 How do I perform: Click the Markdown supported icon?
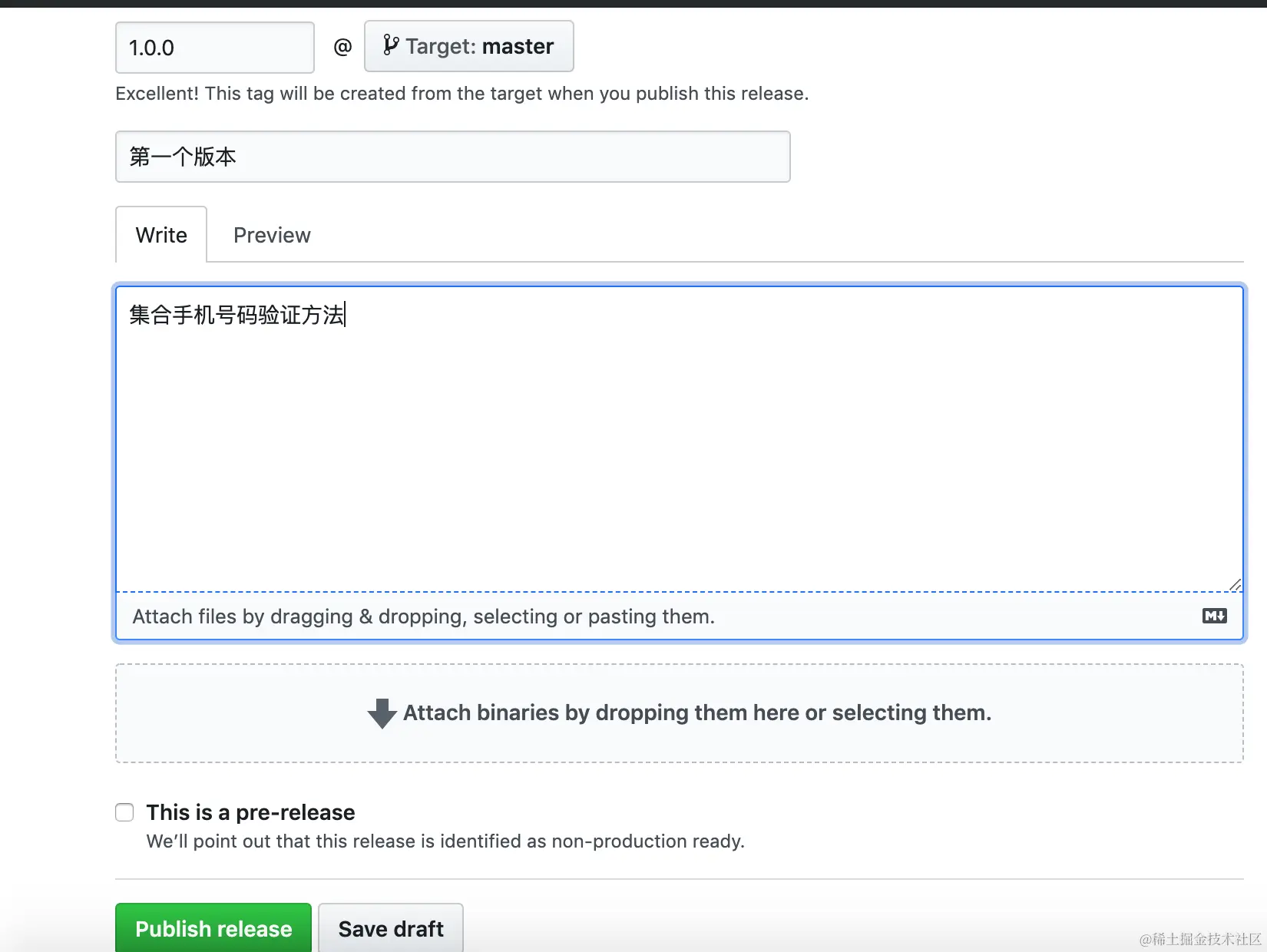click(1214, 616)
